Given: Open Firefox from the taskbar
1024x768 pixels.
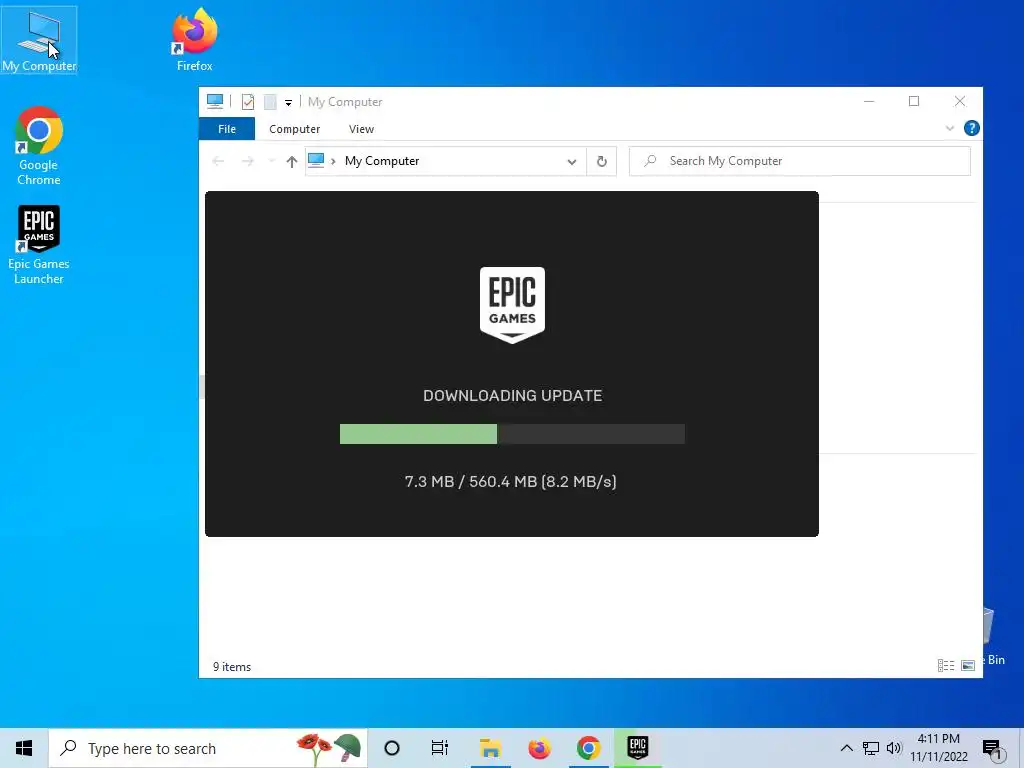Looking at the screenshot, I should pos(539,748).
